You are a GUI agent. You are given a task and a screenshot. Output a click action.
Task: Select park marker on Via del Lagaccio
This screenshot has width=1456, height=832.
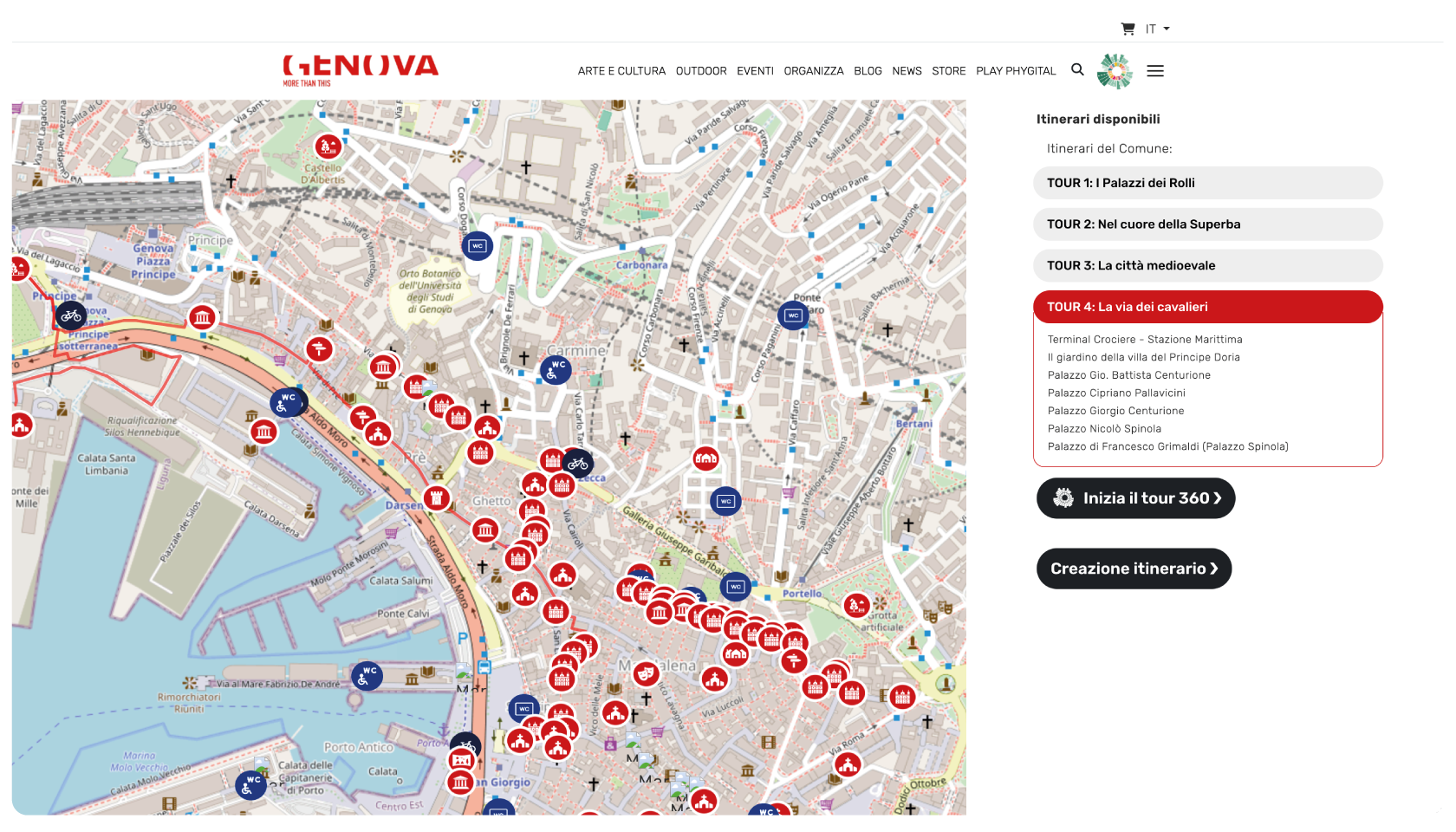[x=19, y=270]
